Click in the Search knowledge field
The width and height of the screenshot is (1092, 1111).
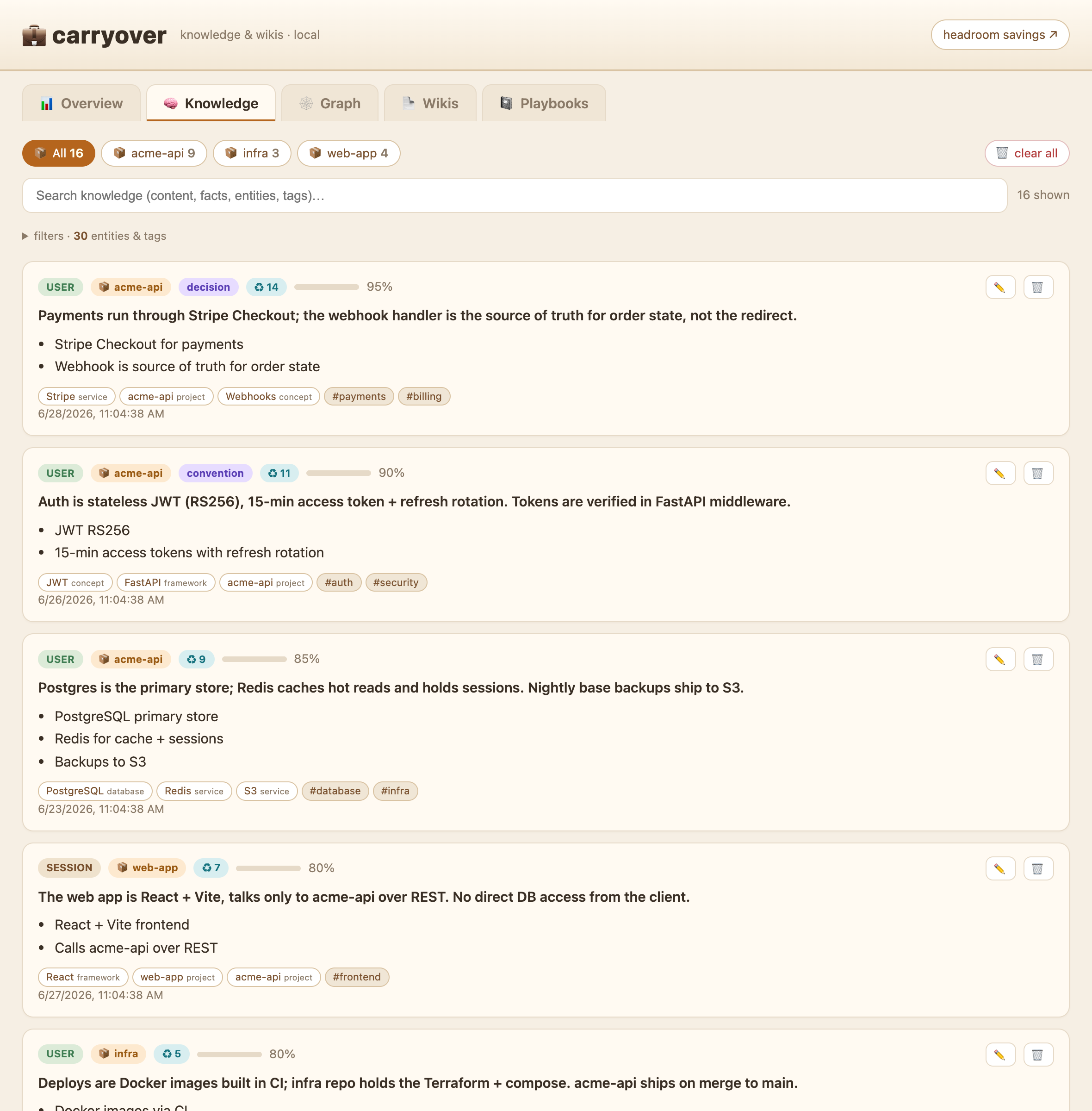tap(515, 196)
